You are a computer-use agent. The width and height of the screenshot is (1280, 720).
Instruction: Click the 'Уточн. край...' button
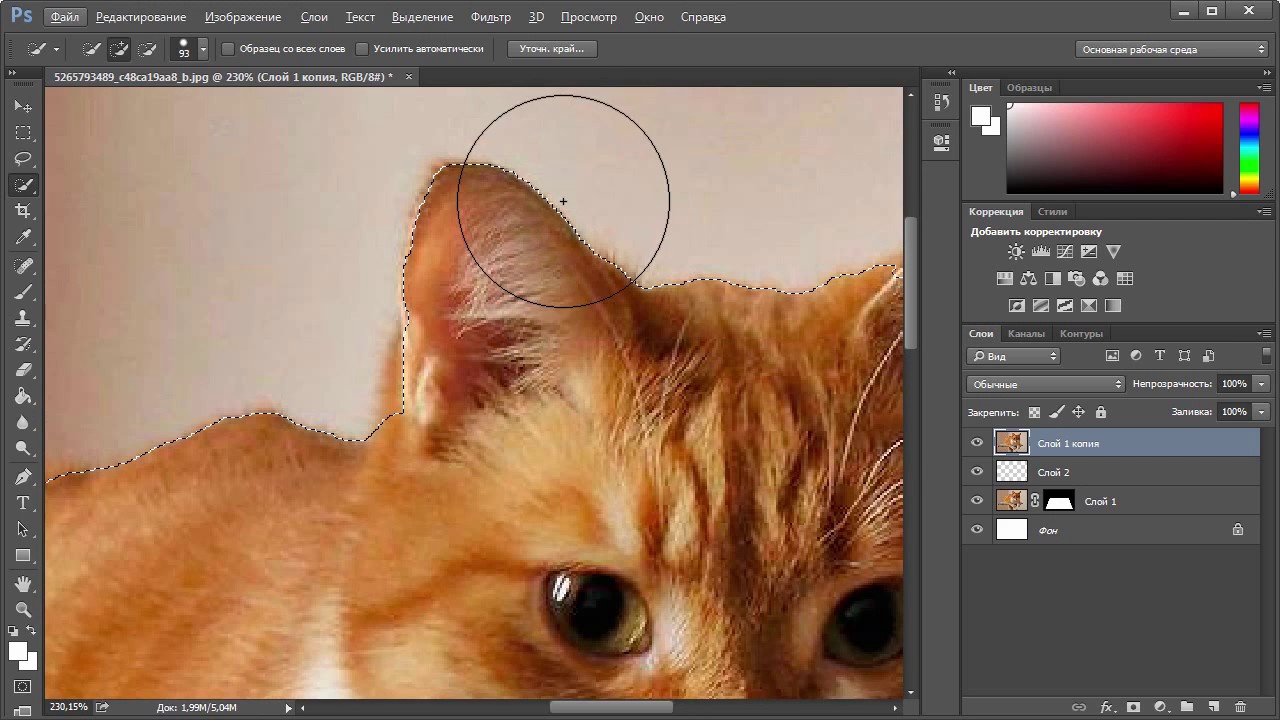[x=552, y=49]
